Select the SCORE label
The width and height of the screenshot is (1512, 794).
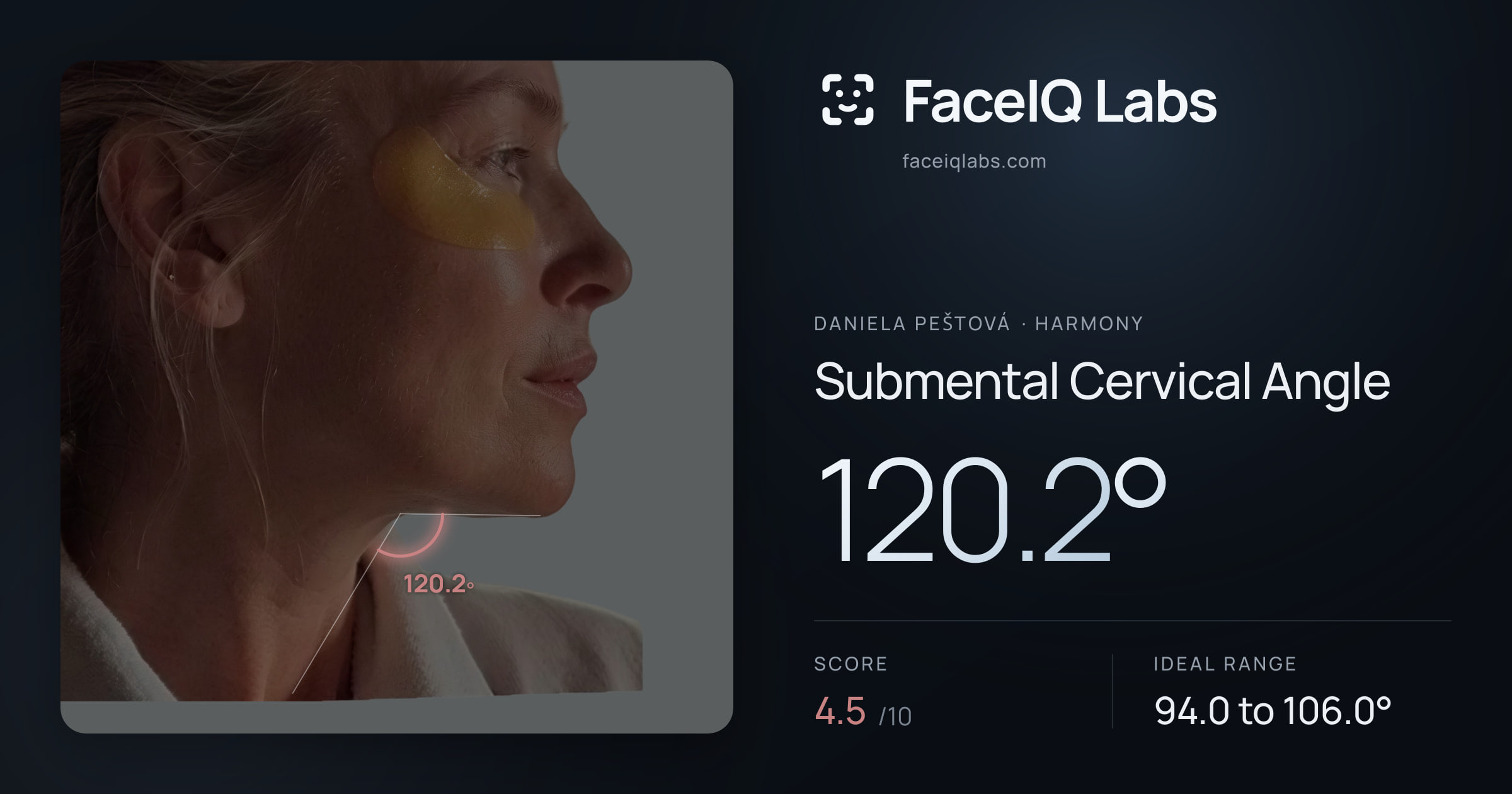850,664
